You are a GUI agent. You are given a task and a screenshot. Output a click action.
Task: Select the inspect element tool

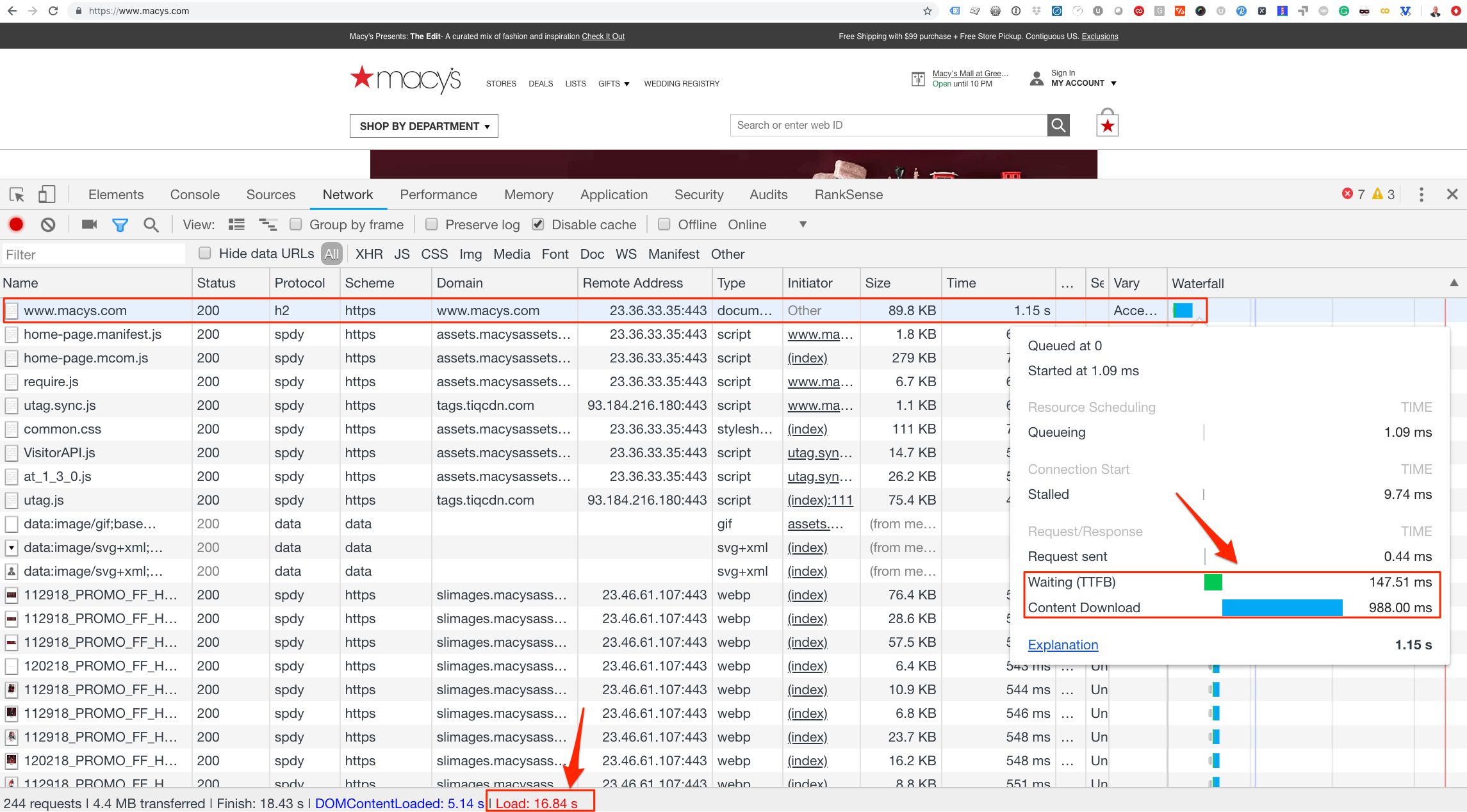(16, 194)
